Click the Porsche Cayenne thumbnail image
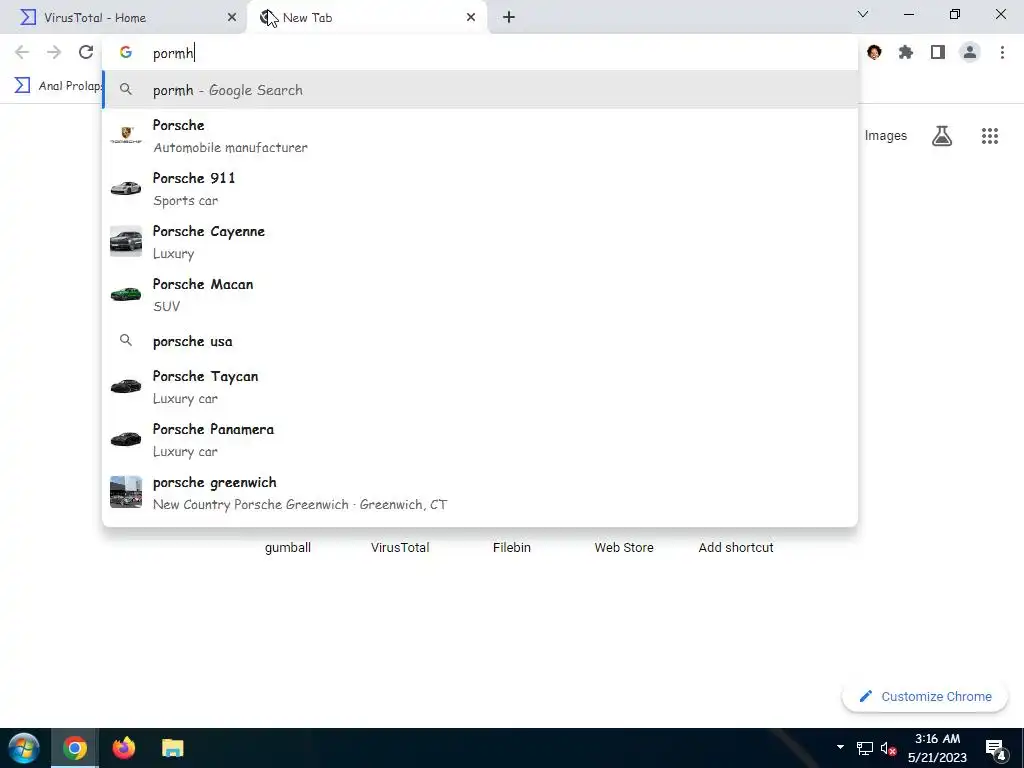Screen dimensions: 1024x768 pos(126,242)
